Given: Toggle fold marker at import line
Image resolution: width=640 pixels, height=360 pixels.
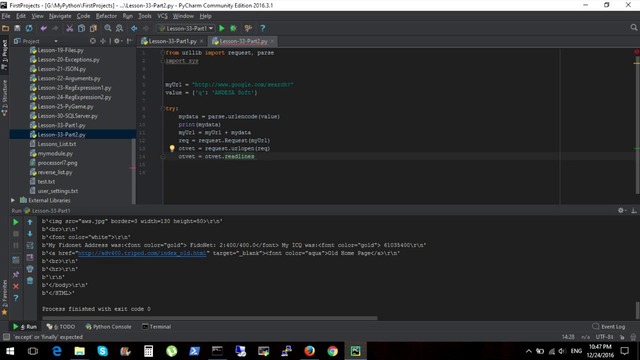Looking at the screenshot, I should 162,53.
